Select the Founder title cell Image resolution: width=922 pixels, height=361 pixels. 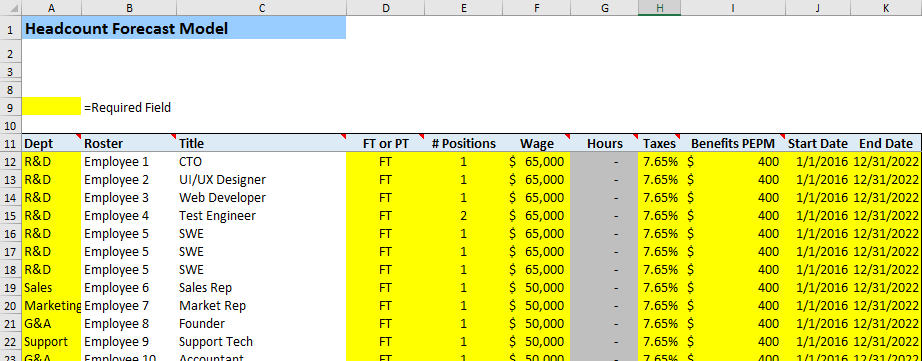261,324
